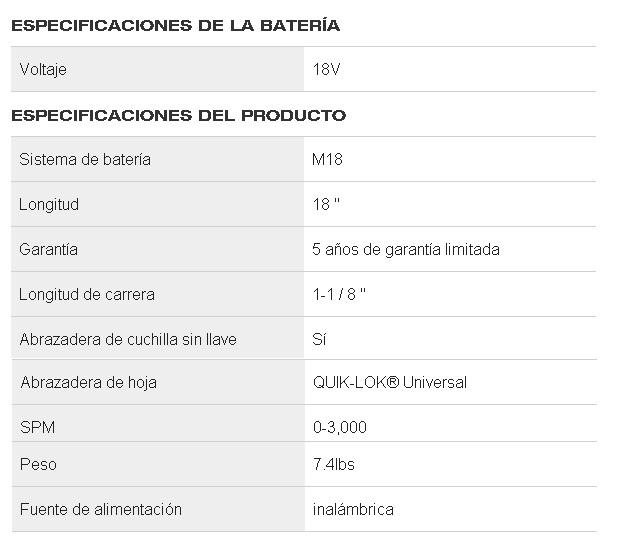Select the 'Voltaje' row label

pyautogui.click(x=44, y=70)
